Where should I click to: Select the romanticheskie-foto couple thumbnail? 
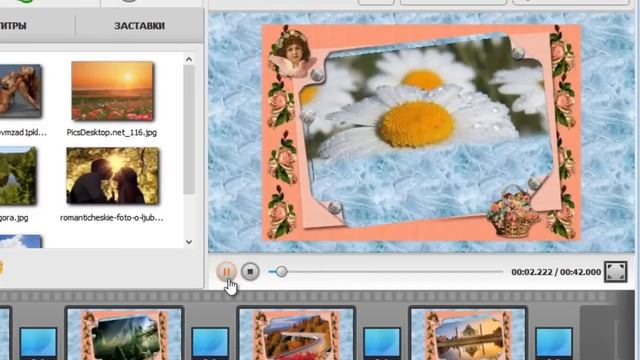click(x=113, y=176)
